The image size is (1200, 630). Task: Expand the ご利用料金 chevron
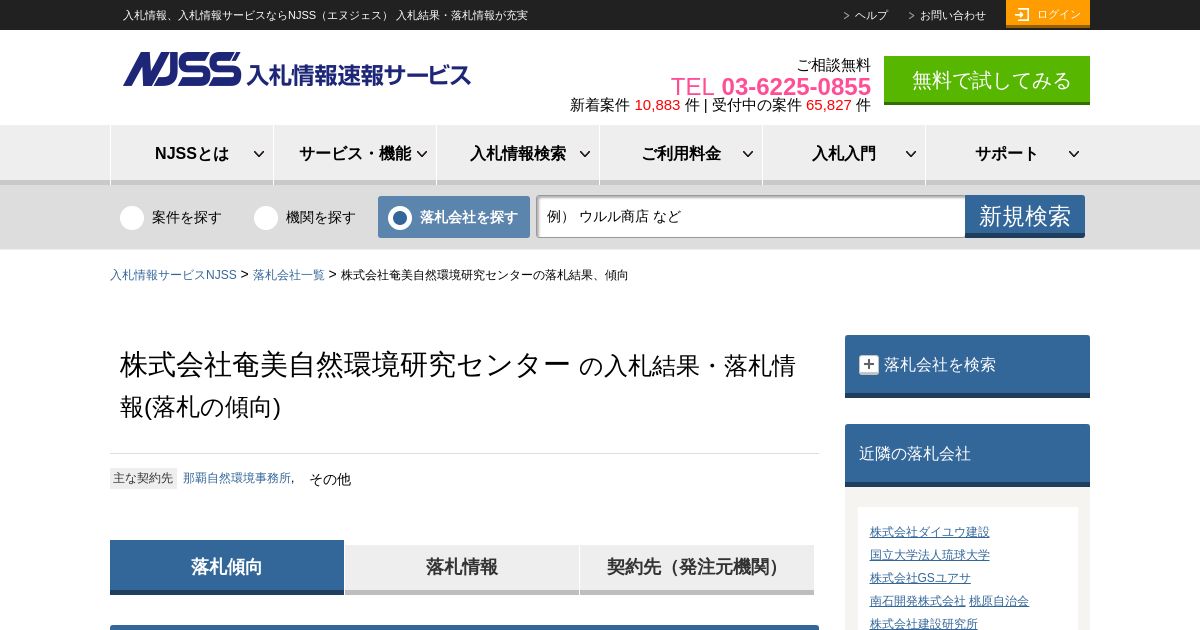tap(748, 154)
